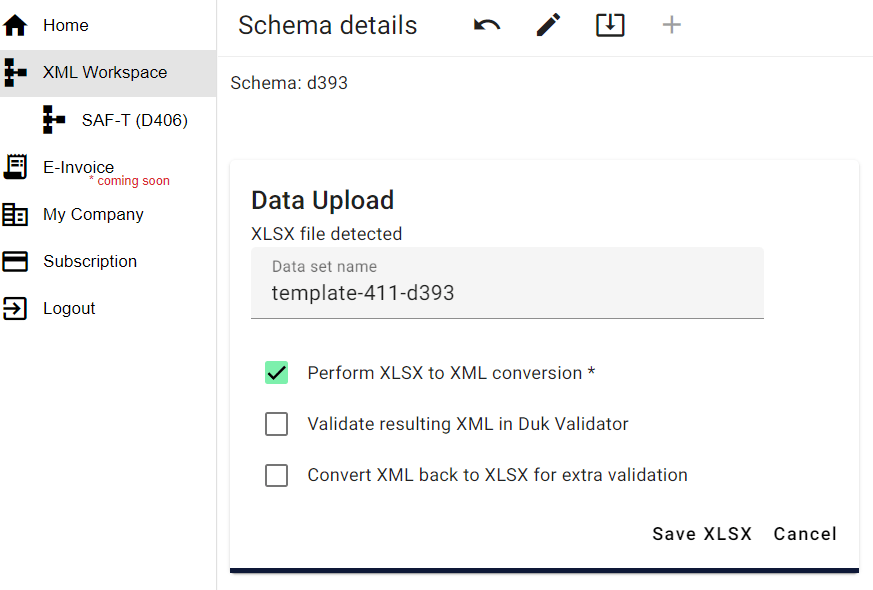
Task: Click the pencil edit icon
Action: (548, 25)
